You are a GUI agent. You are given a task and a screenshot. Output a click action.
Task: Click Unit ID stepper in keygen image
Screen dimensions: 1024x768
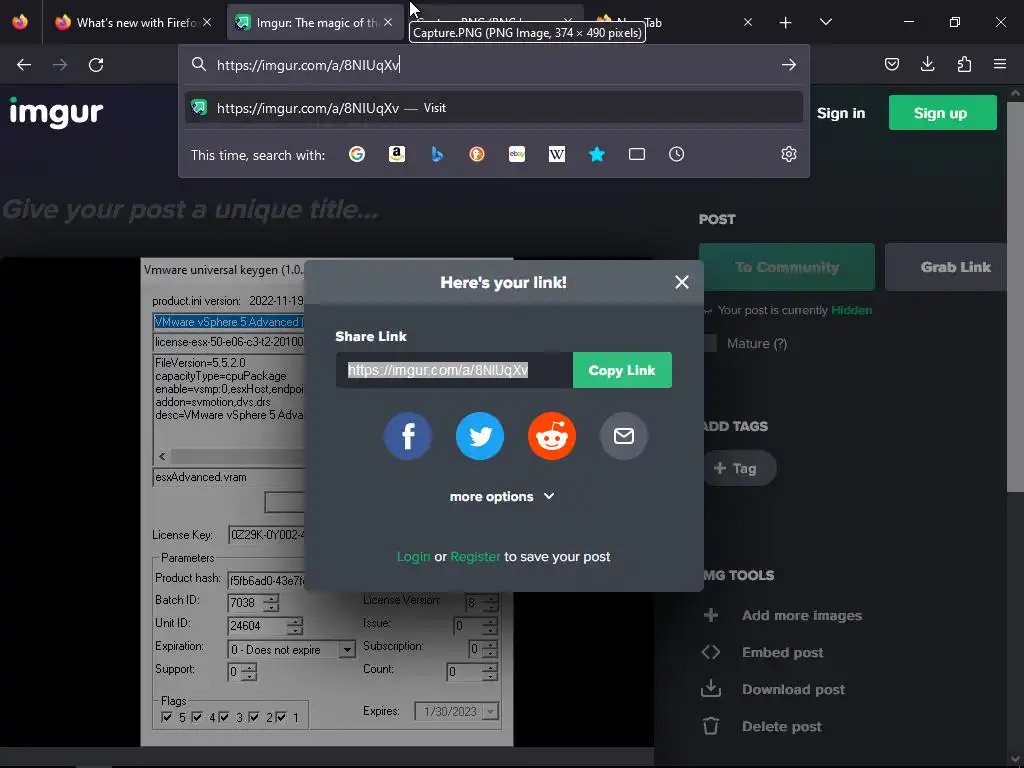coord(295,626)
